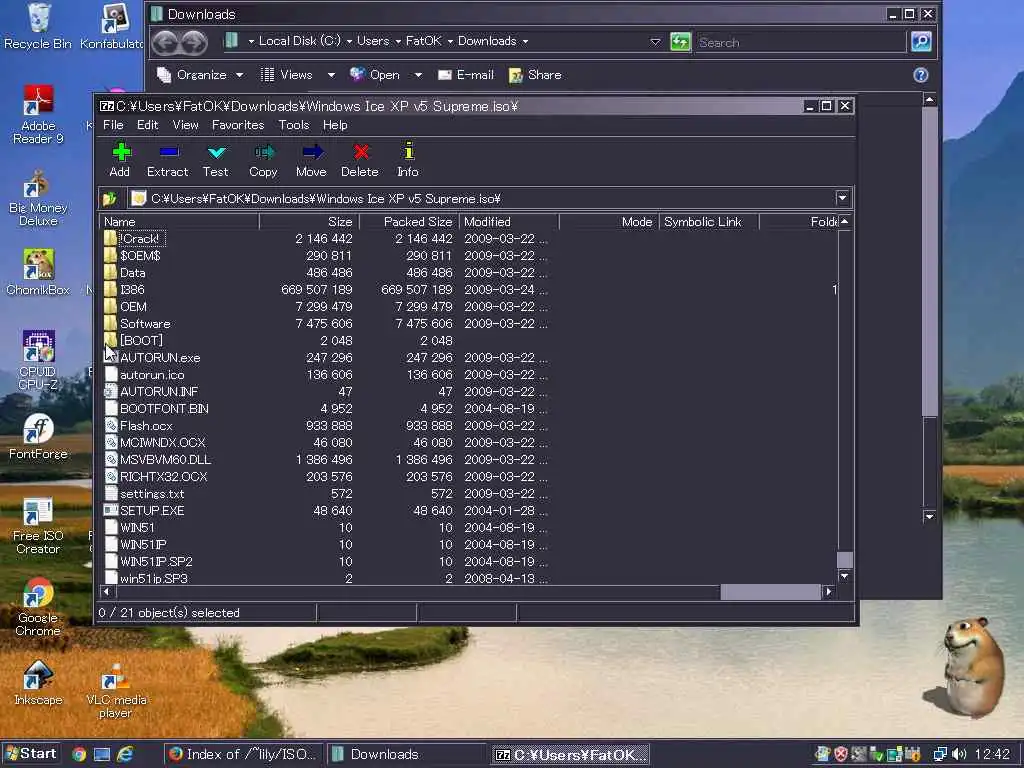Click vertical scrollbar down arrow in 7-Zip

tap(844, 576)
